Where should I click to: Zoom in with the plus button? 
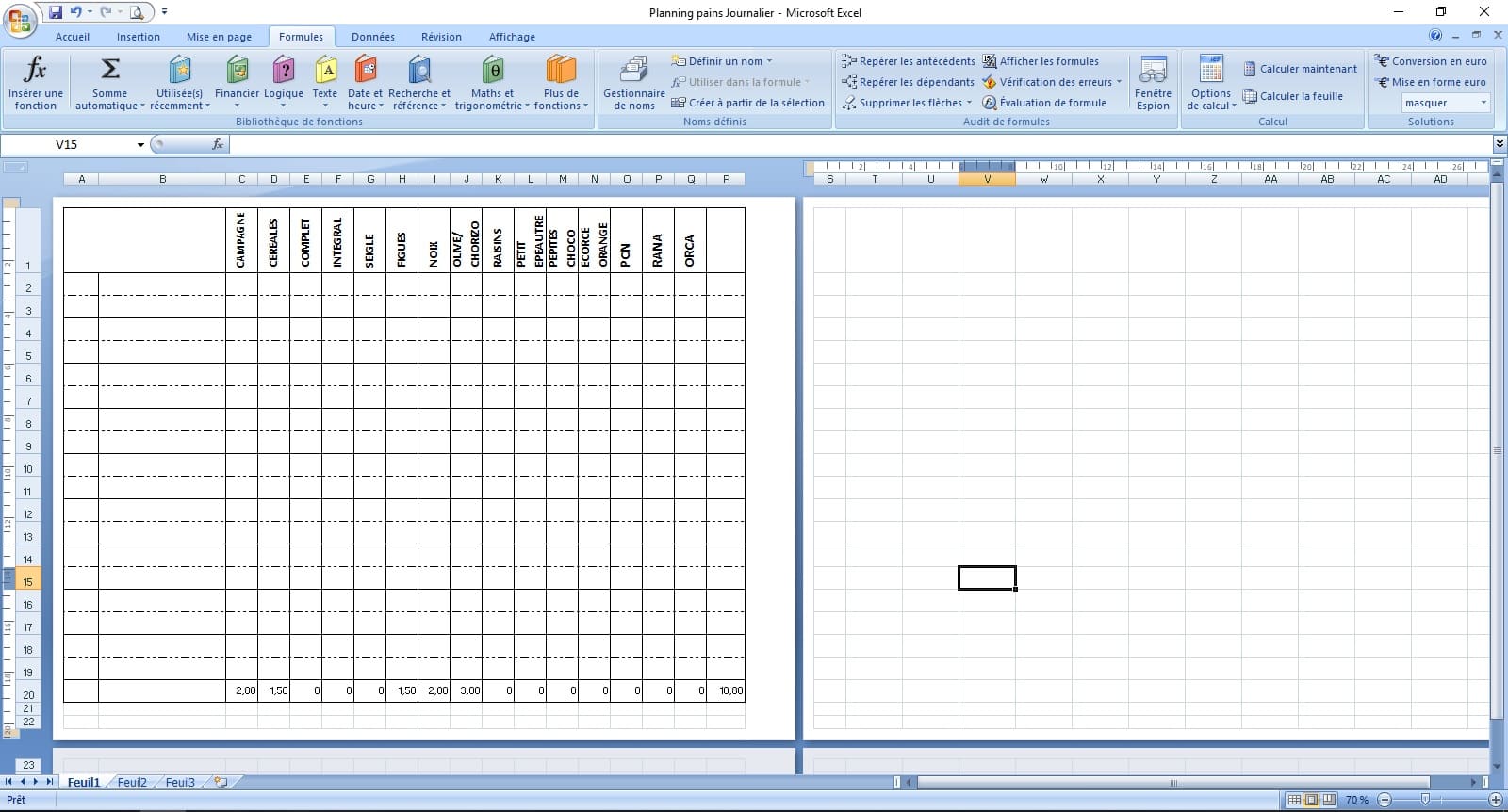(x=1495, y=800)
